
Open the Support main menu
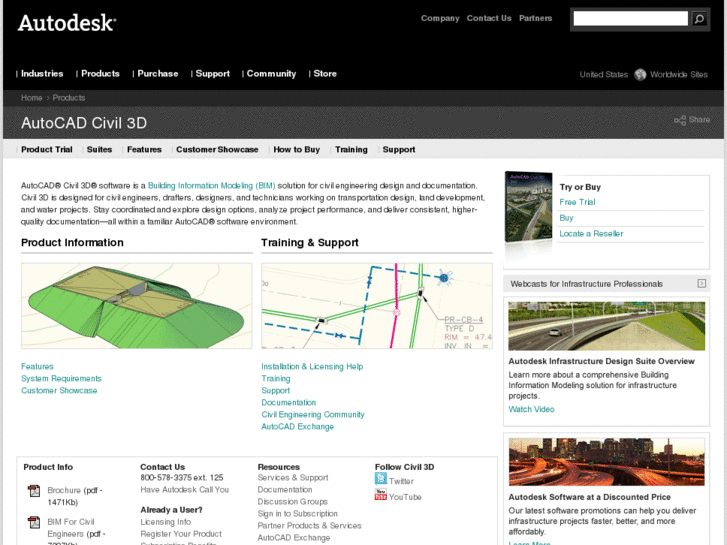pos(212,74)
